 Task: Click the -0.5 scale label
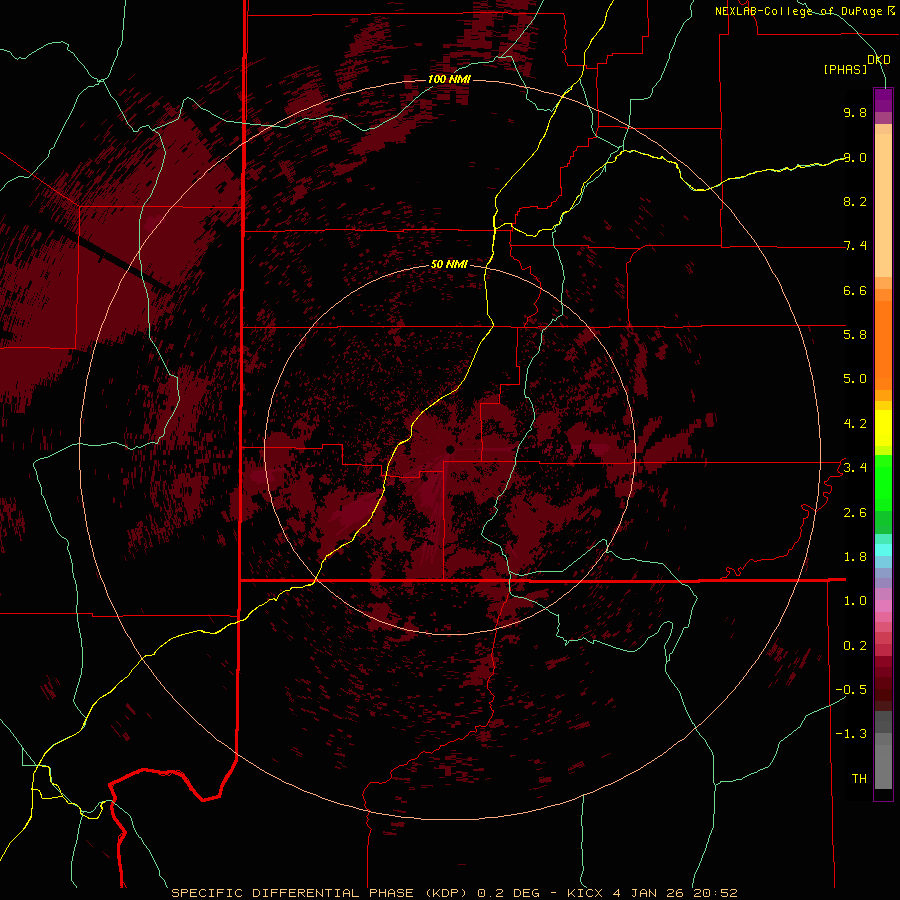pos(851,689)
